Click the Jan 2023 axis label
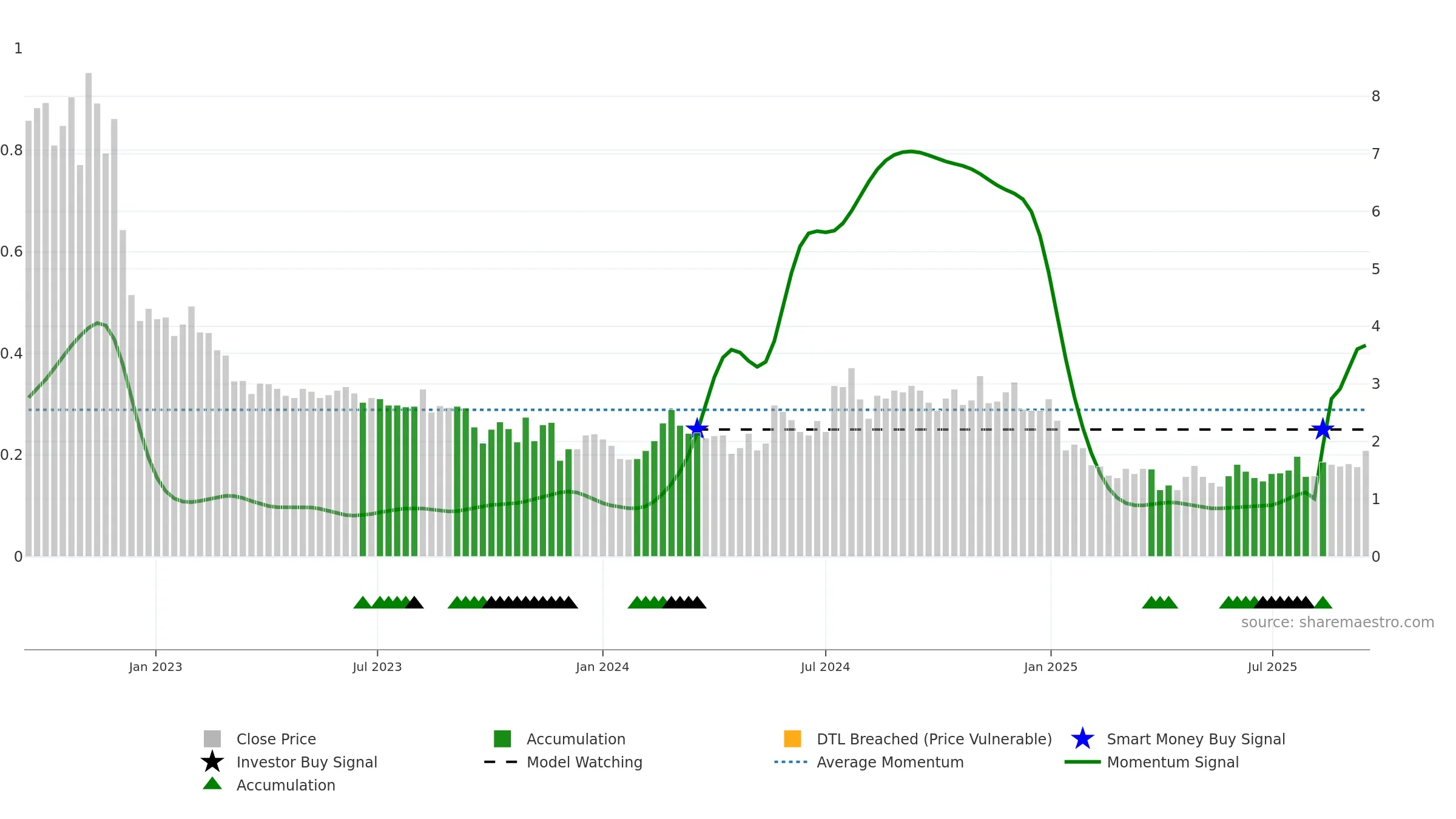This screenshot has width=1456, height=819. [155, 667]
